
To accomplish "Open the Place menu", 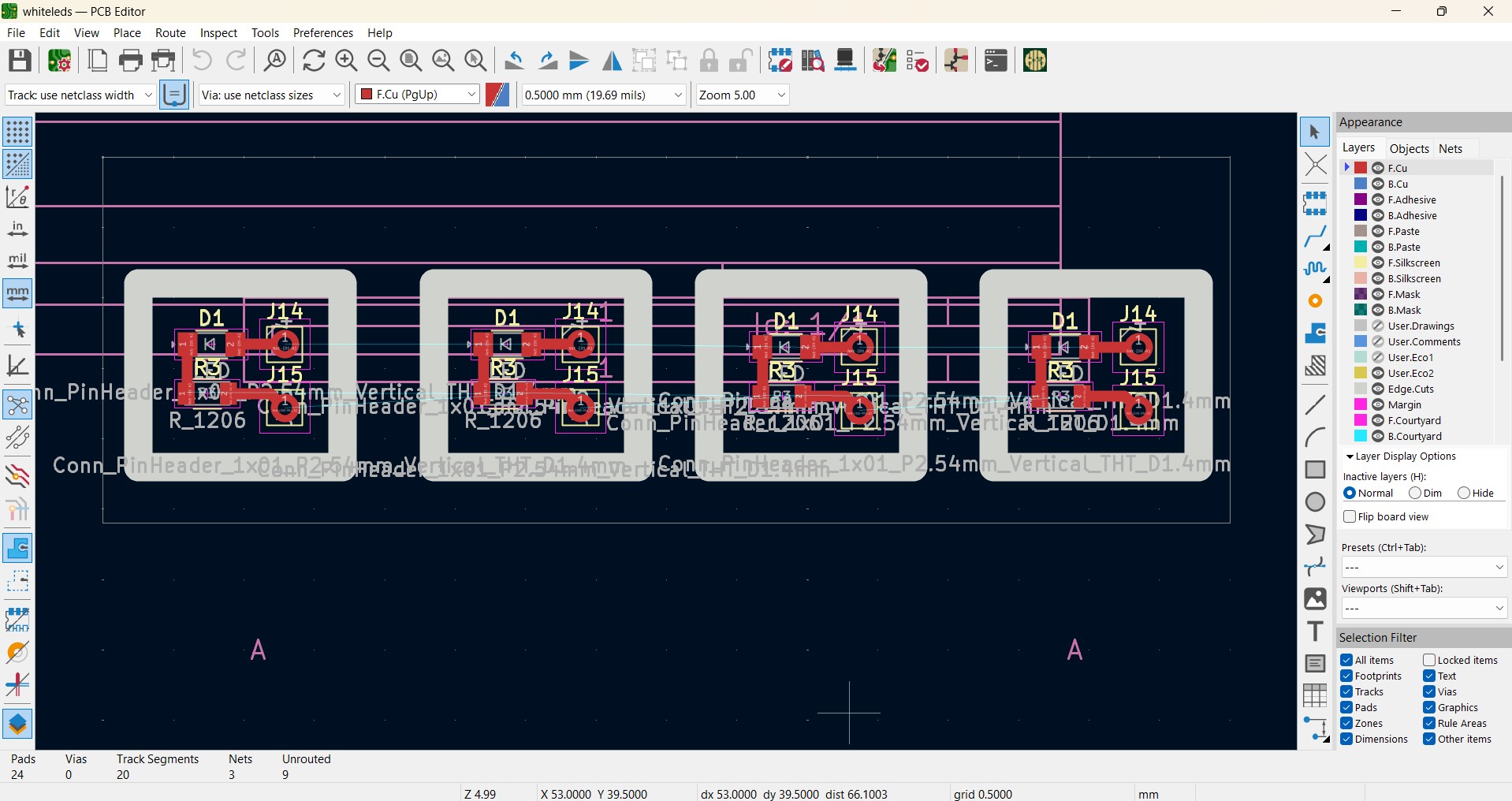I will tap(127, 32).
